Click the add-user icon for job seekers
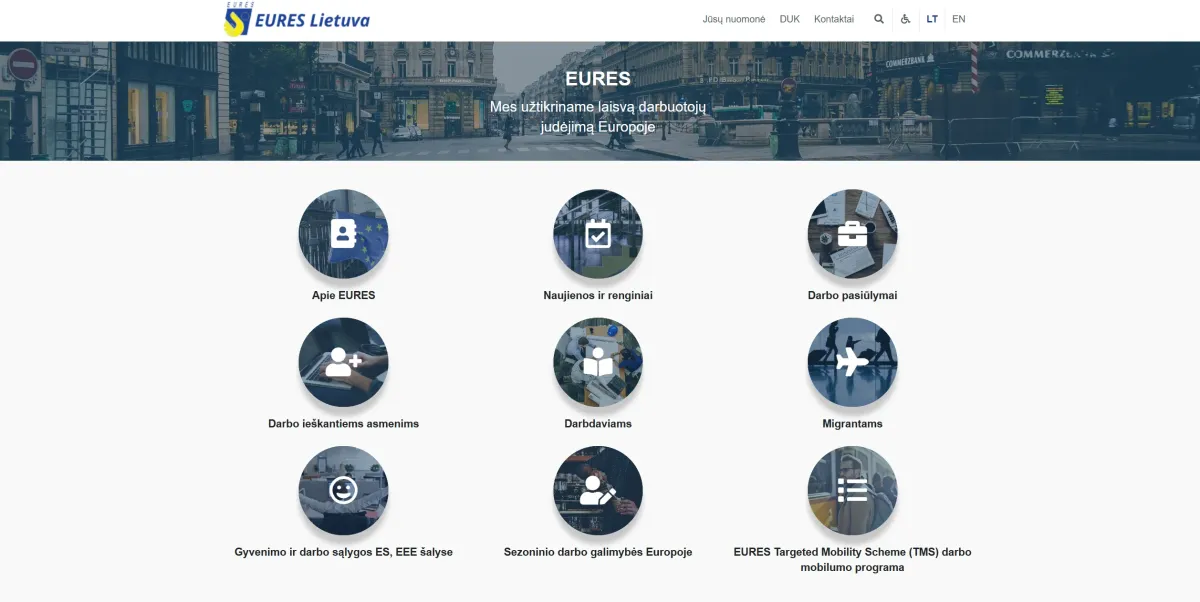The width and height of the screenshot is (1200, 602). pos(343,362)
